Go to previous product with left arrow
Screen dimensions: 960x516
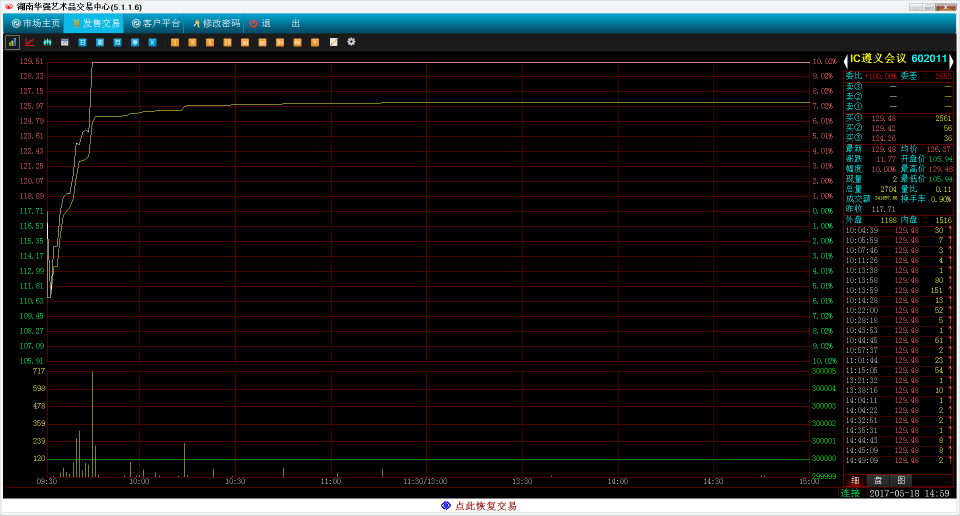coord(846,60)
